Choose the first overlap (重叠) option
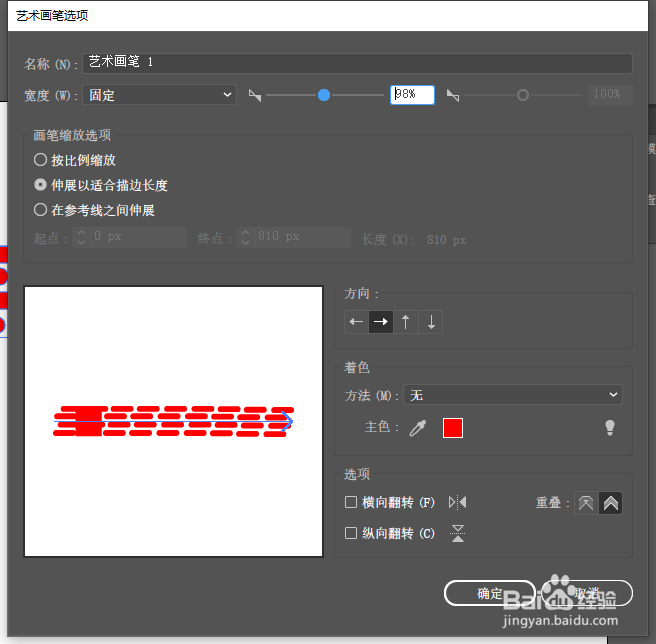The image size is (656, 644). [586, 503]
